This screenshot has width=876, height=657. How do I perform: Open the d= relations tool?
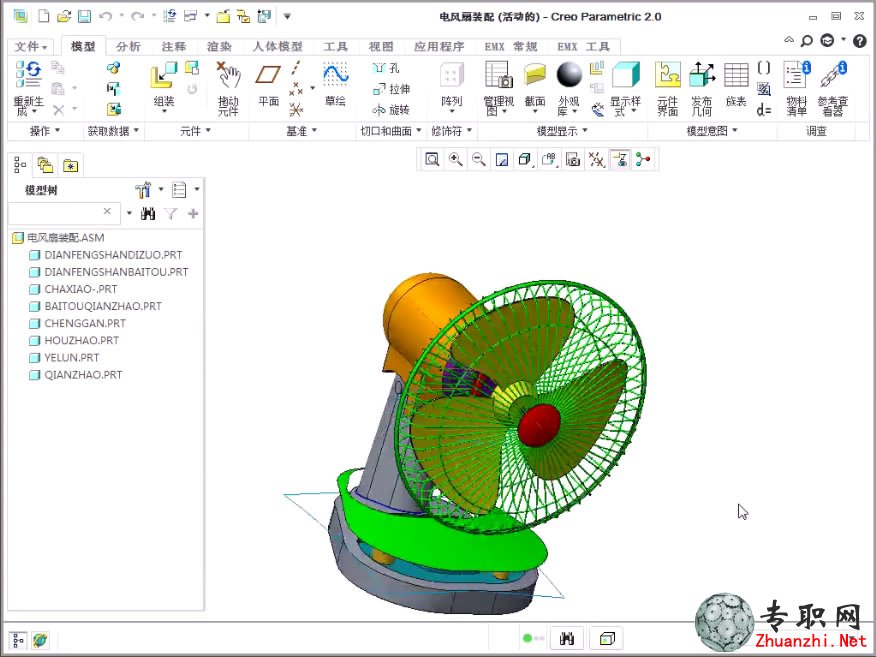(x=764, y=110)
